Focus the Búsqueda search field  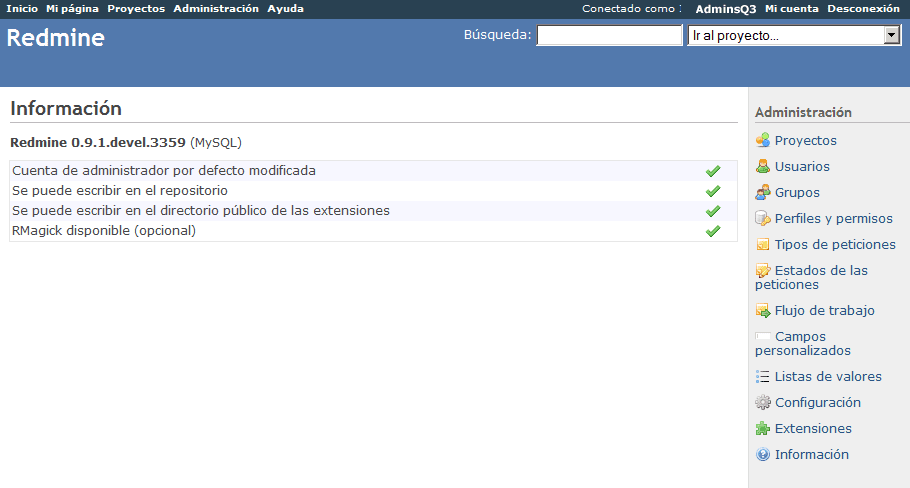click(609, 35)
